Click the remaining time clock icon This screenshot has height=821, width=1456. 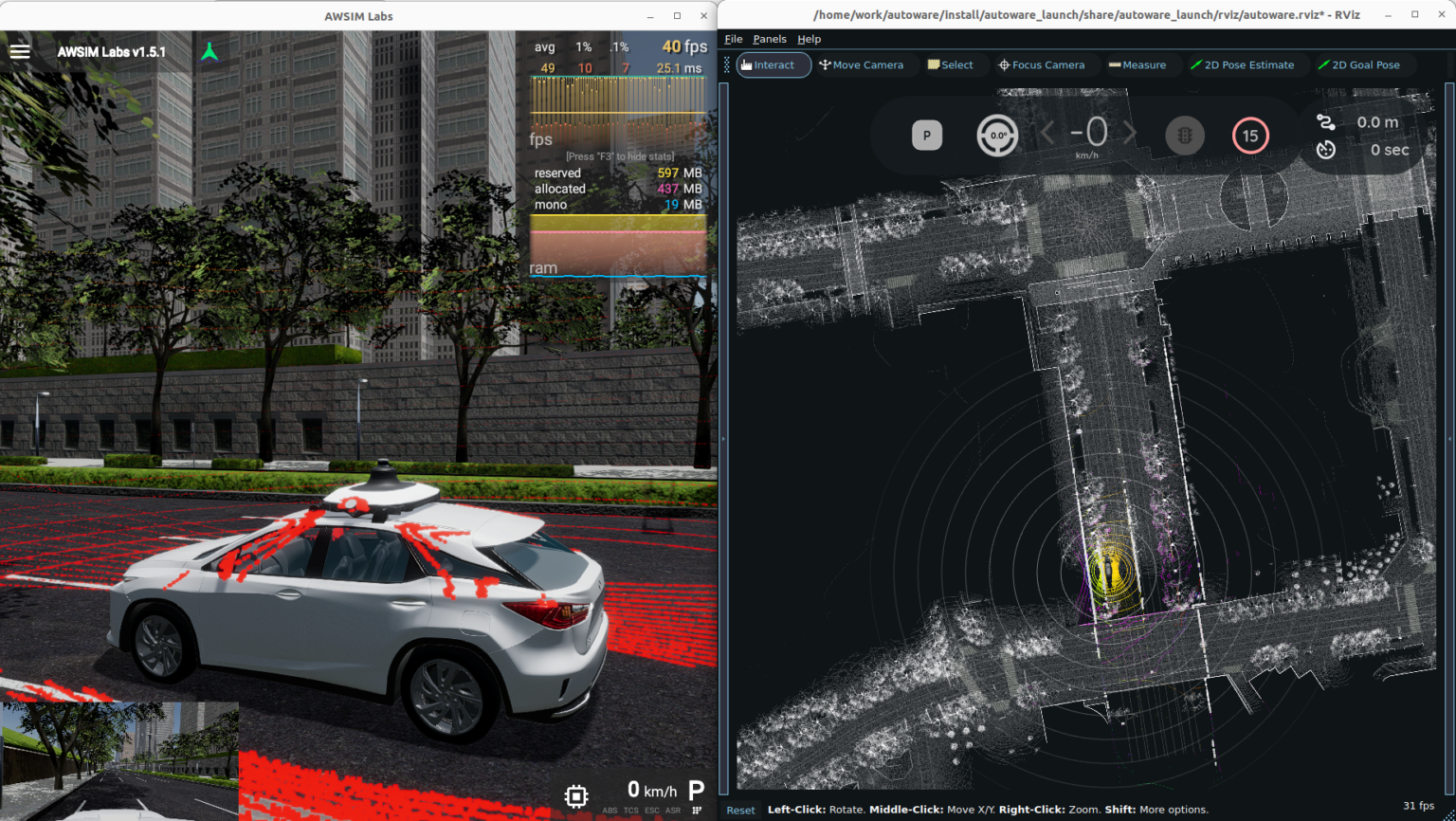pos(1325,150)
